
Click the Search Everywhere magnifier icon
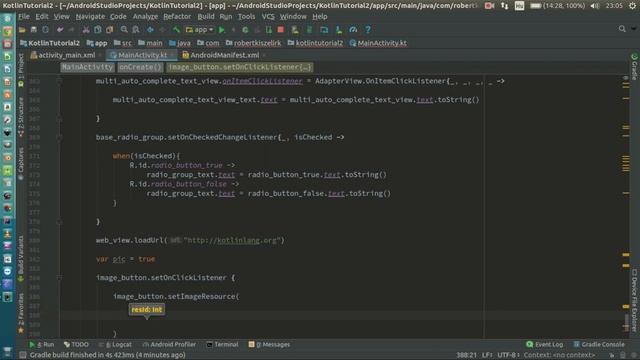(x=622, y=29)
